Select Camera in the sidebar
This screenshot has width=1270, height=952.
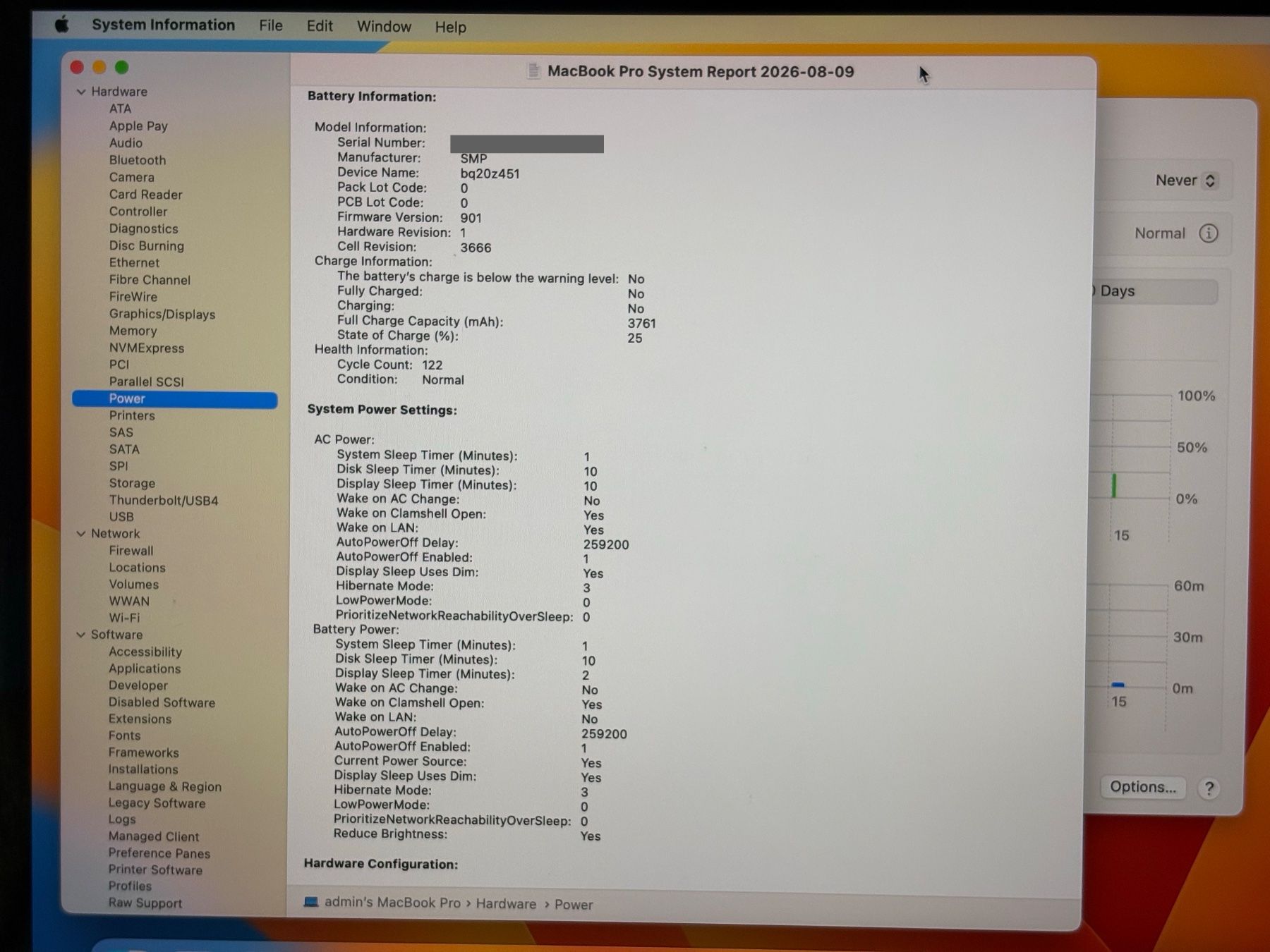pyautogui.click(x=131, y=177)
